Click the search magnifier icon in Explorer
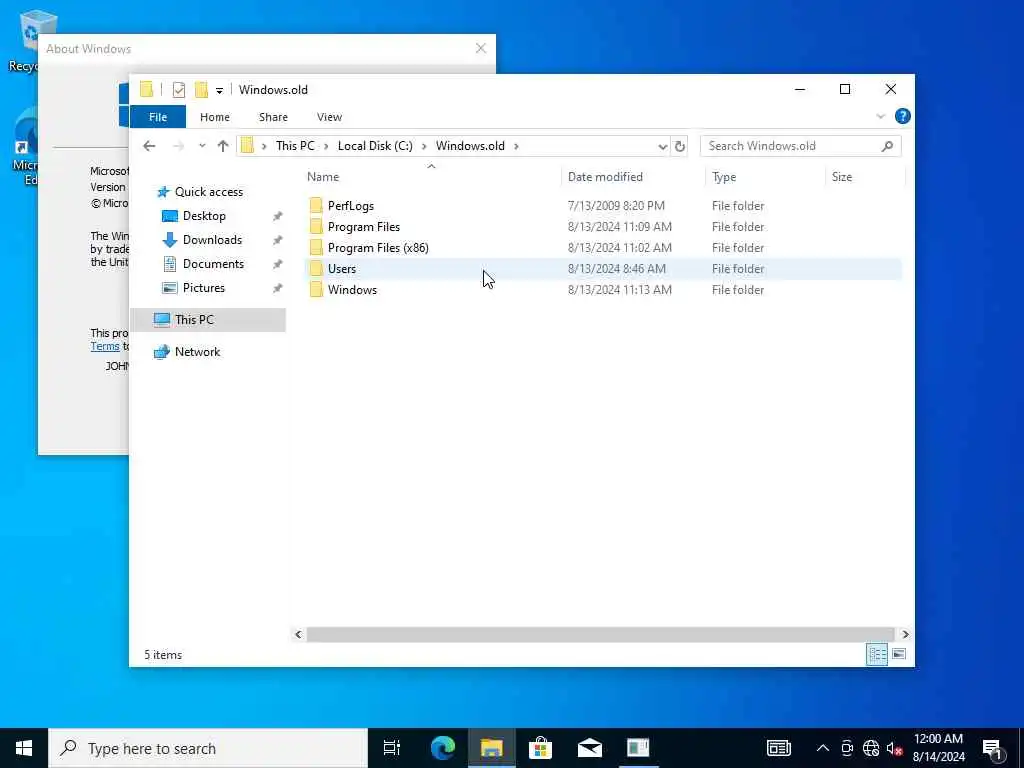The width and height of the screenshot is (1024, 768). [887, 146]
